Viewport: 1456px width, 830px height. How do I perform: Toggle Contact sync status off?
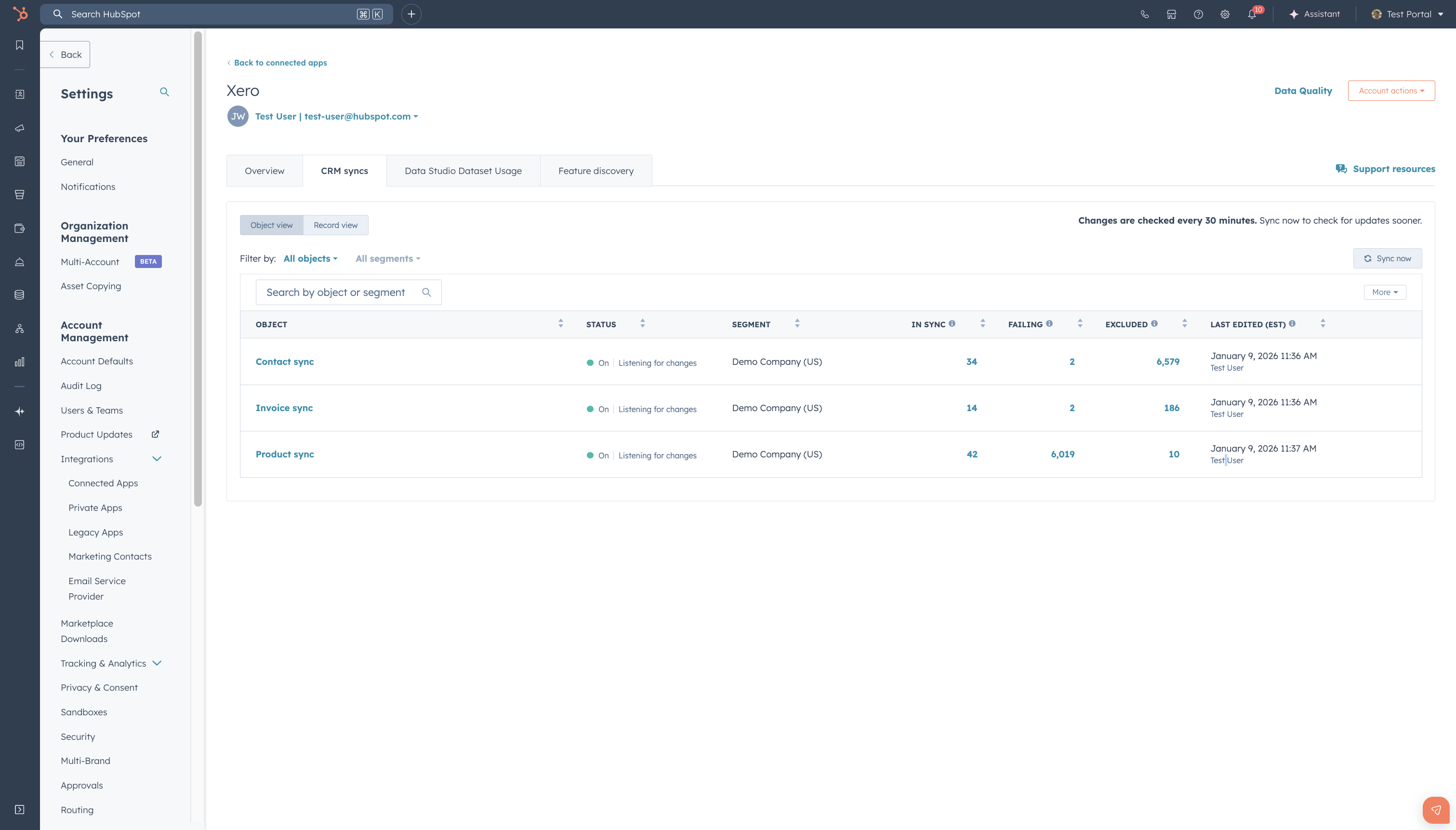(597, 362)
